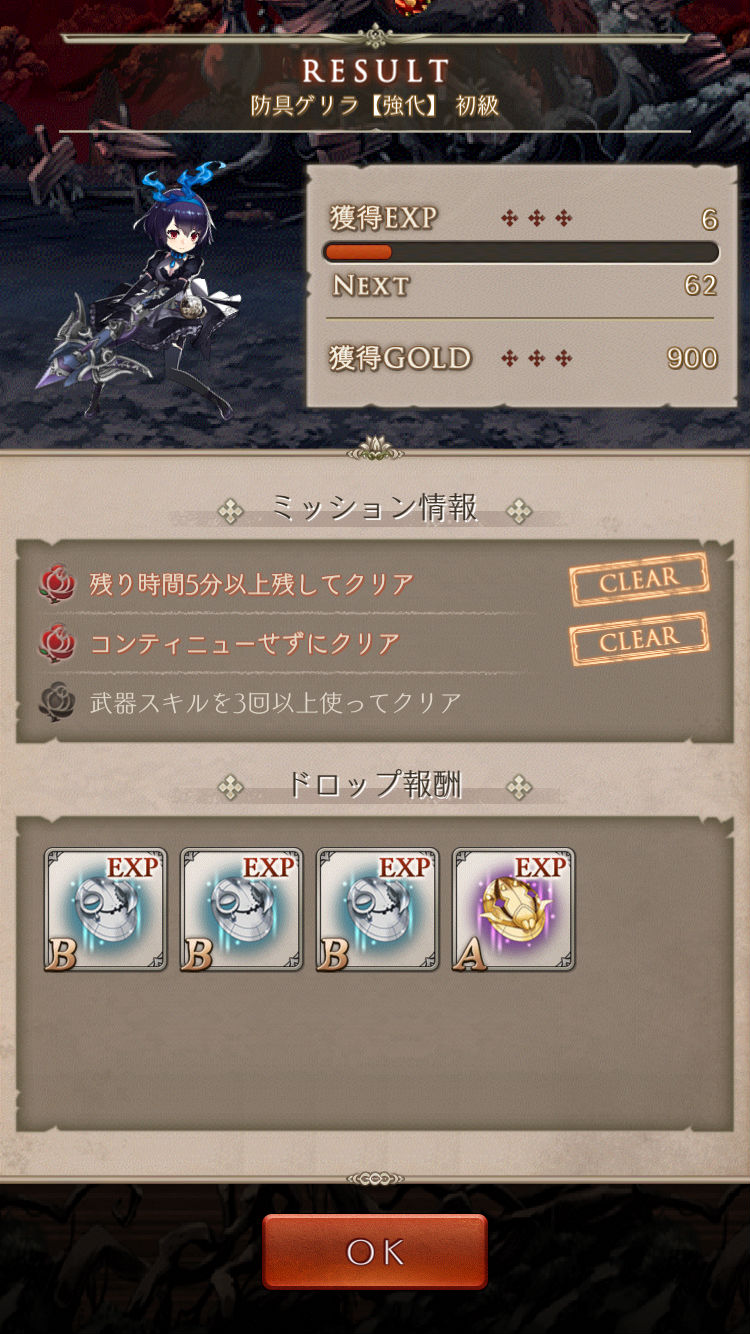Tap the A-rank golden EXP drop item
750x1334 pixels.
(513, 910)
